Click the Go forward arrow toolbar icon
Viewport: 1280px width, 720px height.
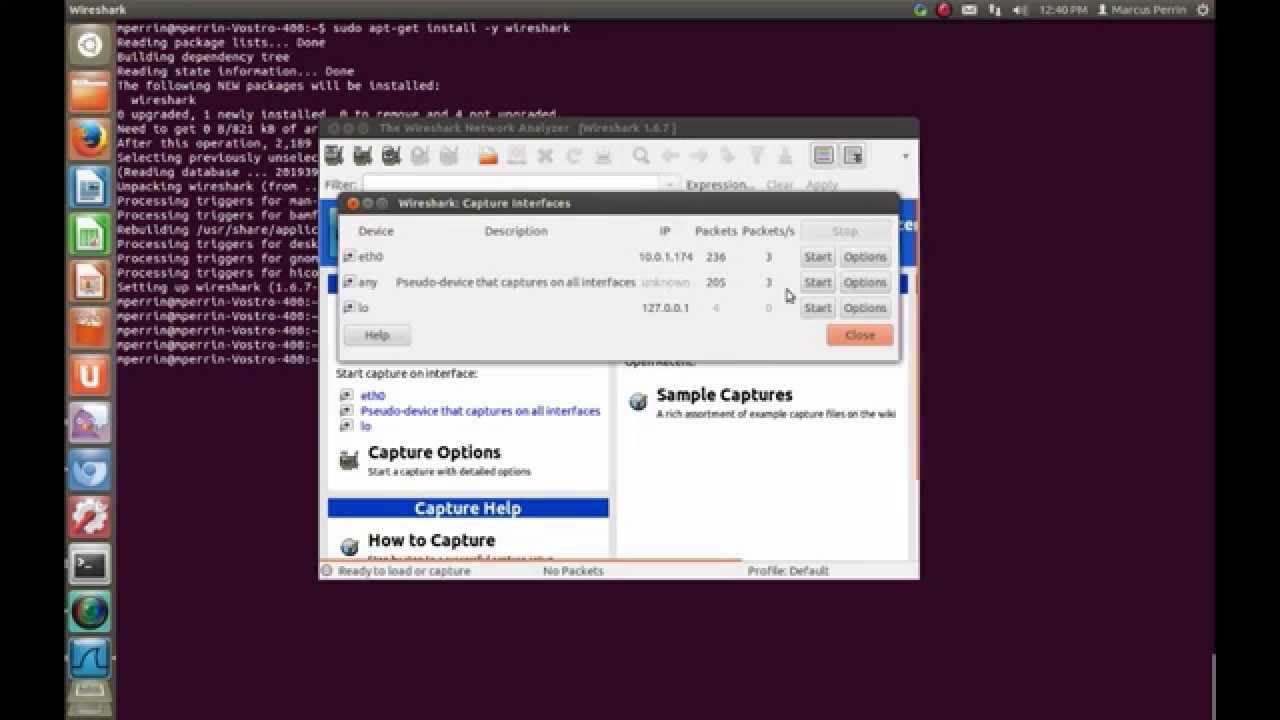(699, 155)
